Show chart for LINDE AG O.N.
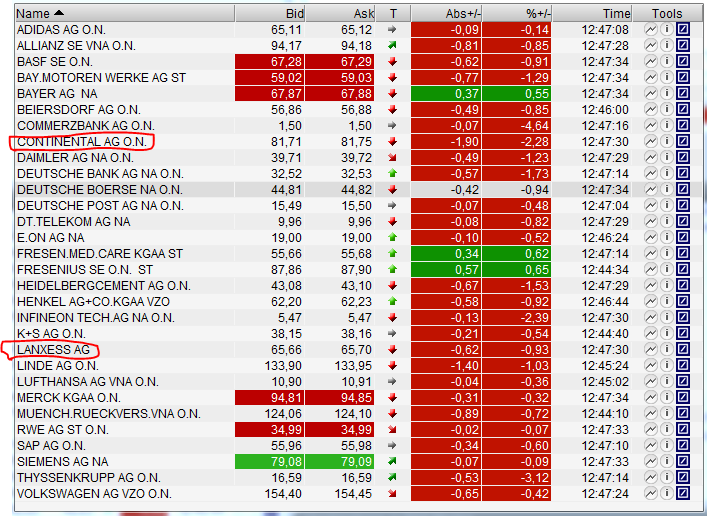 coord(651,366)
